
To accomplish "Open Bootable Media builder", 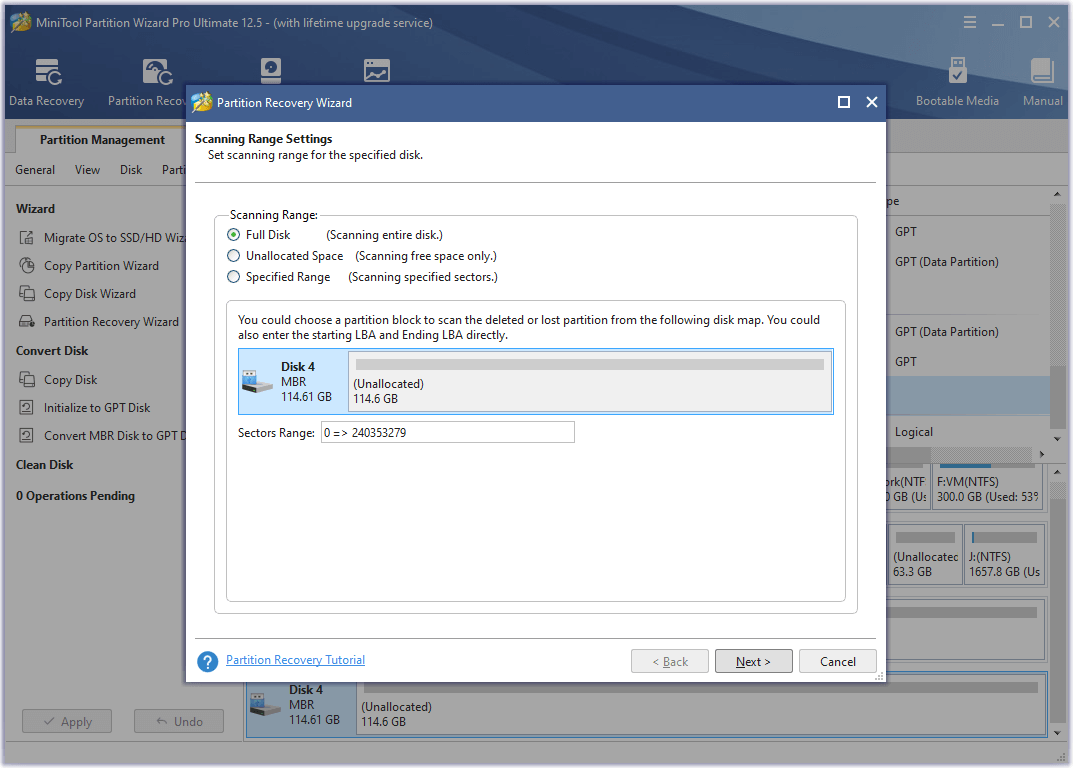I will pyautogui.click(x=957, y=82).
